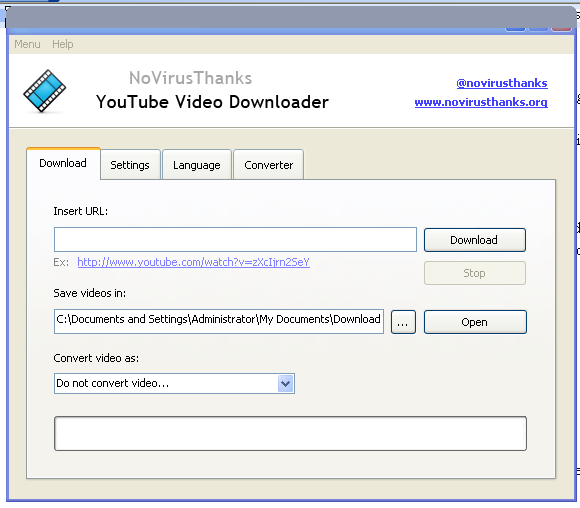
Task: Click the blue film strip logo icon
Action: [x=44, y=91]
